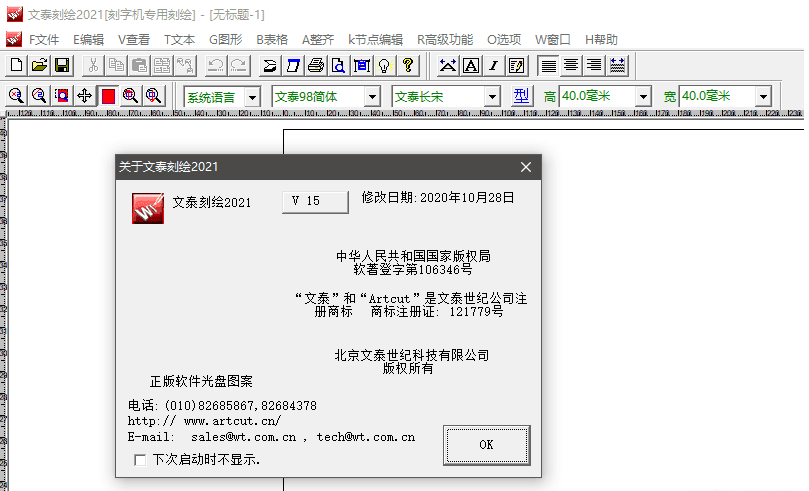This screenshot has height=491, width=809.
Task: Click the scanner image input icon
Action: (x=270, y=66)
